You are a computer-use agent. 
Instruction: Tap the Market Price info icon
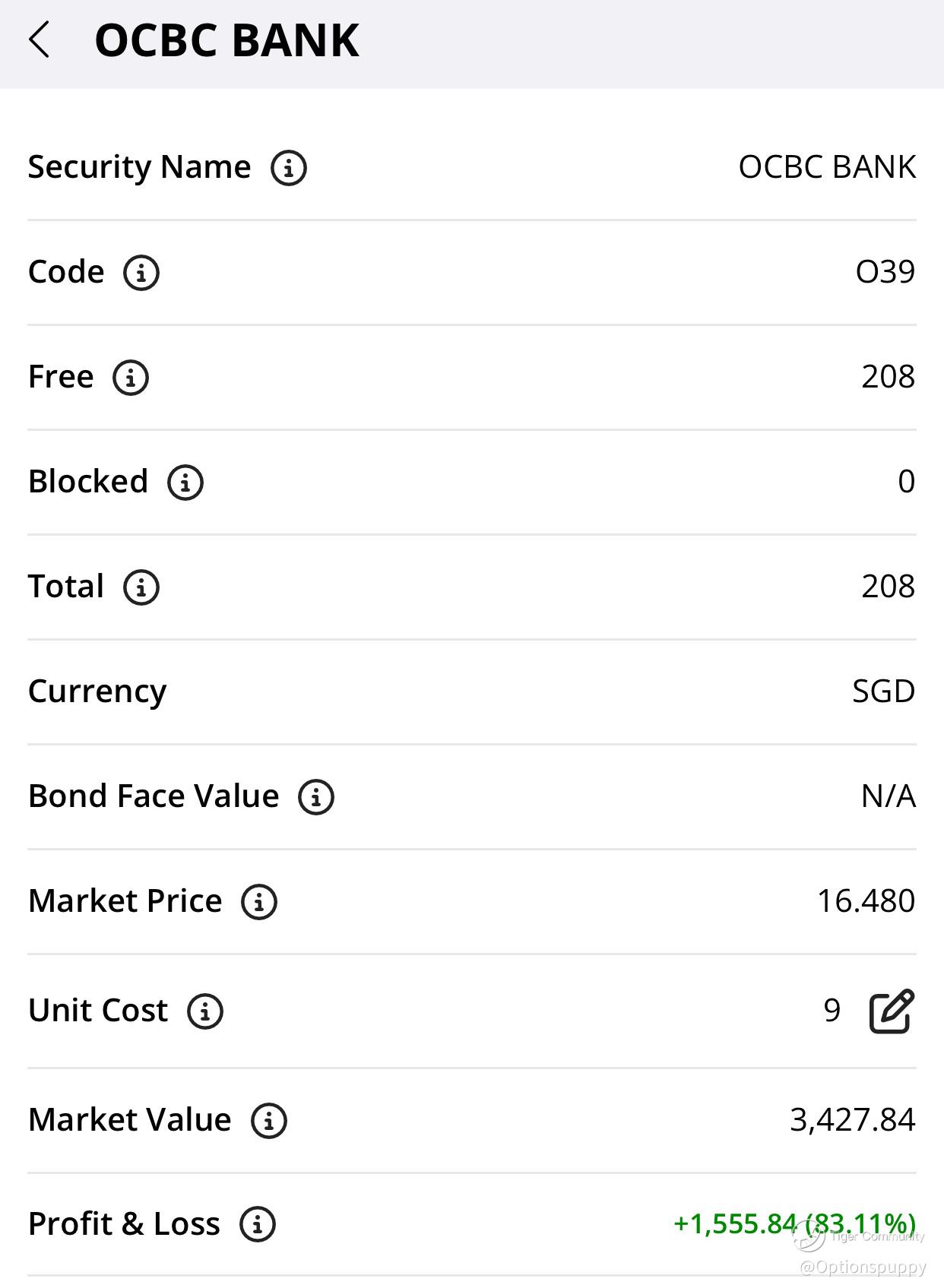[259, 902]
